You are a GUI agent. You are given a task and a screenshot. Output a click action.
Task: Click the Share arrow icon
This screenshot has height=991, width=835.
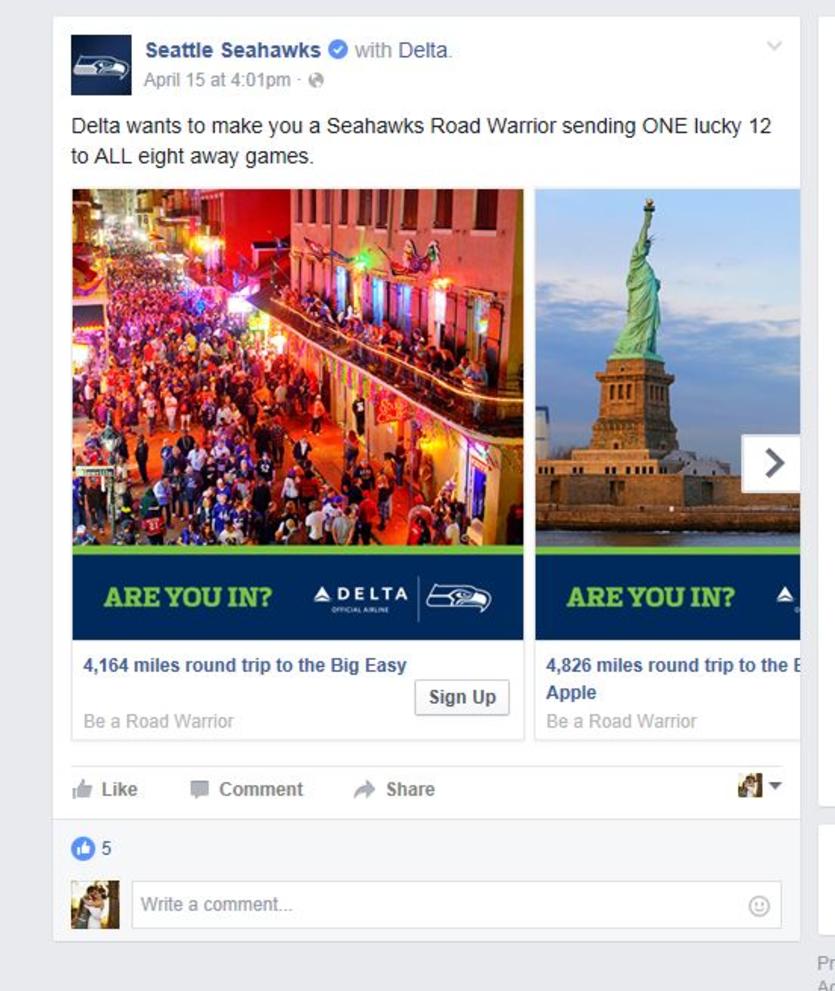click(365, 789)
